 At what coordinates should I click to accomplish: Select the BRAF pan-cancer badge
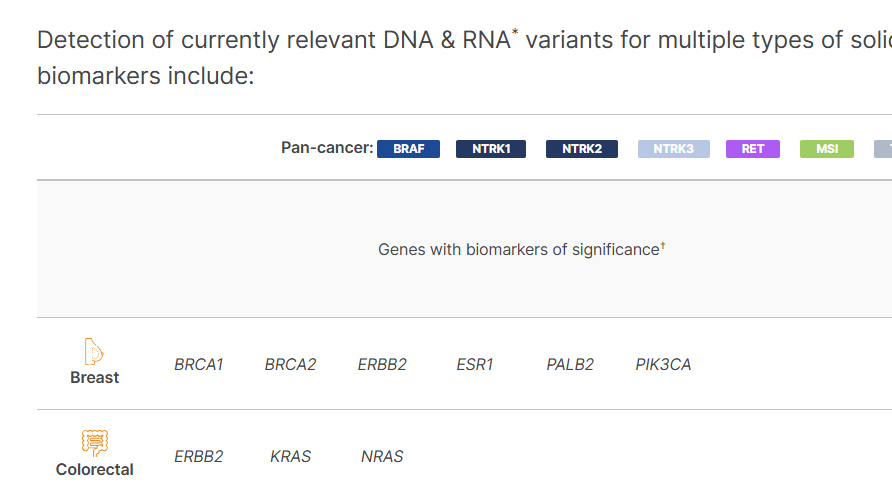(408, 149)
